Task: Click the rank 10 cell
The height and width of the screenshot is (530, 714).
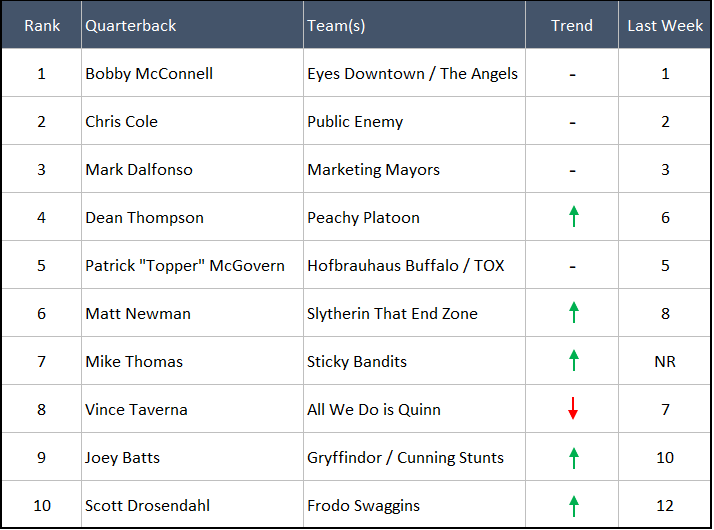Action: pyautogui.click(x=42, y=506)
